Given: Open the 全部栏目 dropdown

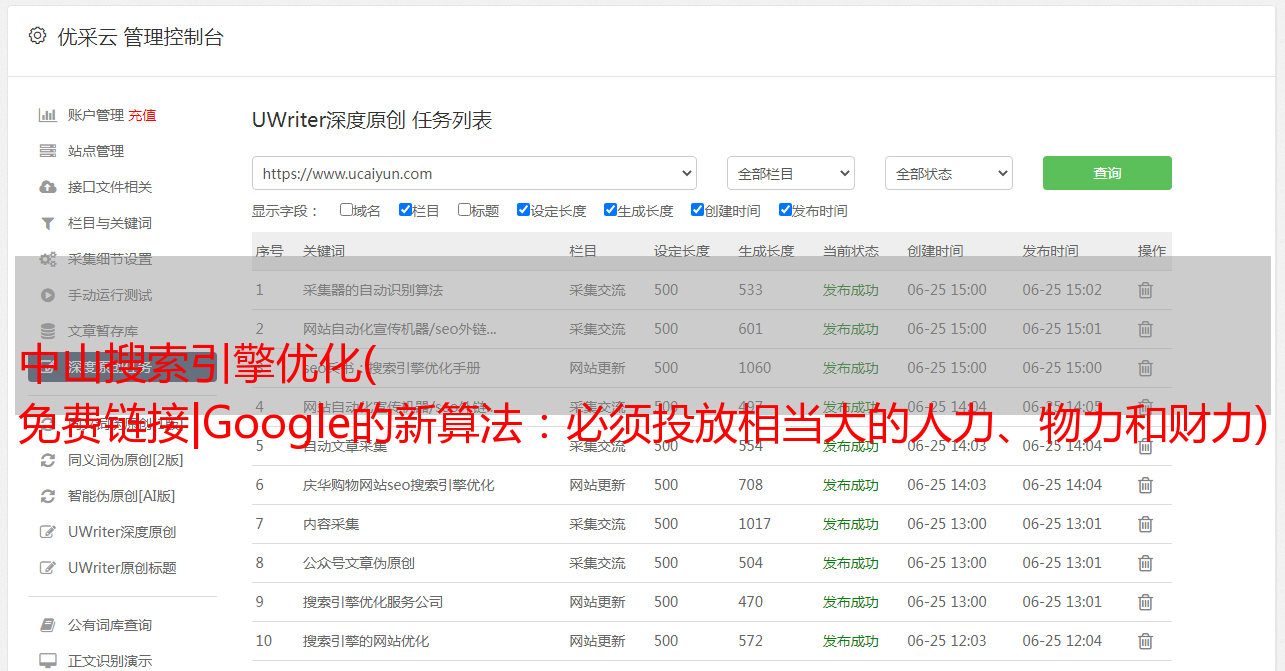Looking at the screenshot, I should [791, 173].
